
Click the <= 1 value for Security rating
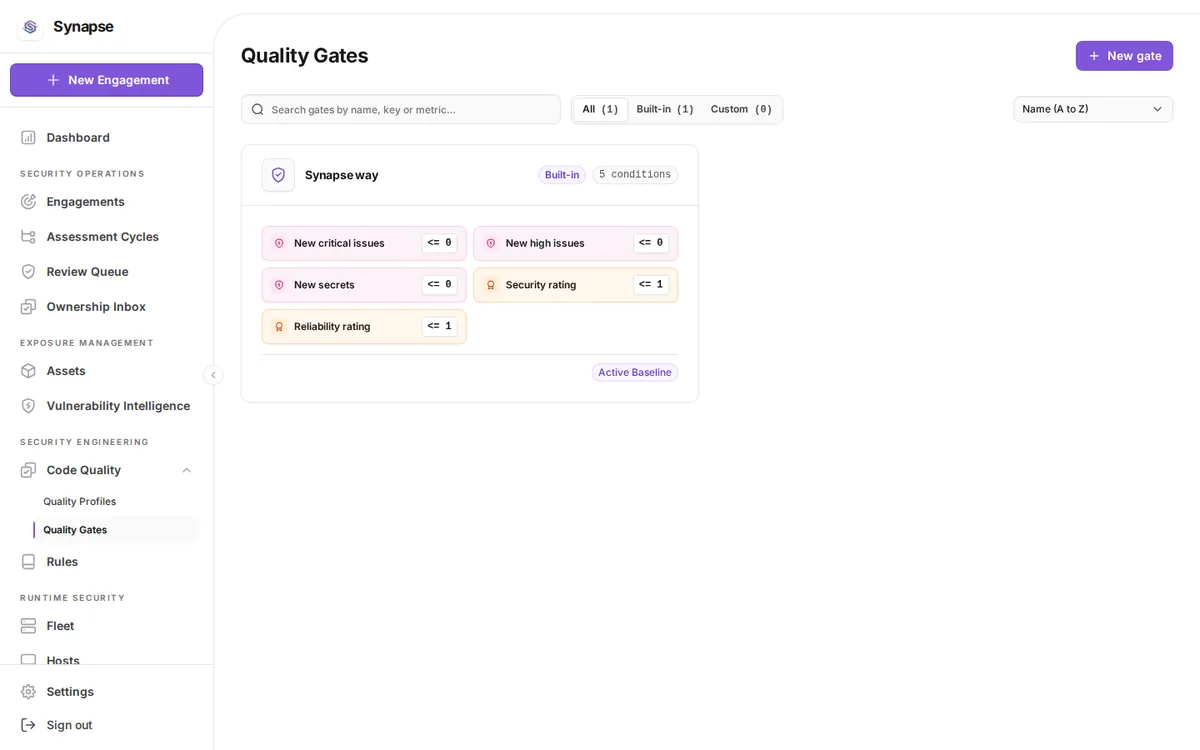tap(652, 285)
